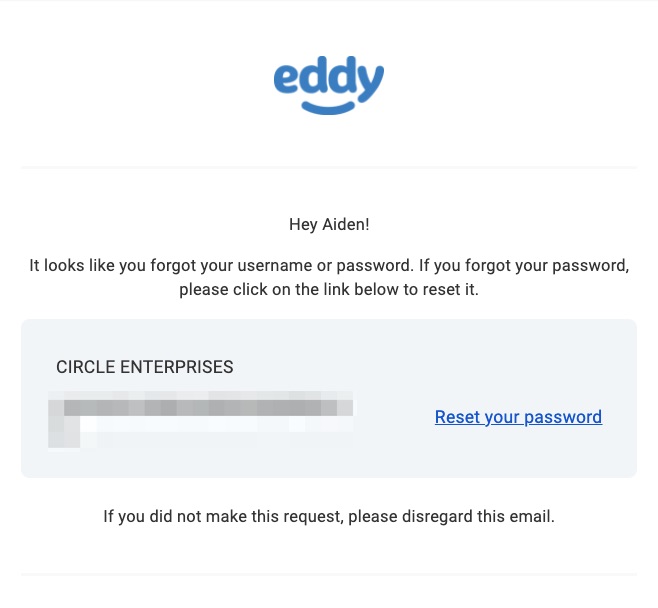The image size is (658, 608).
Task: Click "If you did not make this request" text
Action: 224,517
